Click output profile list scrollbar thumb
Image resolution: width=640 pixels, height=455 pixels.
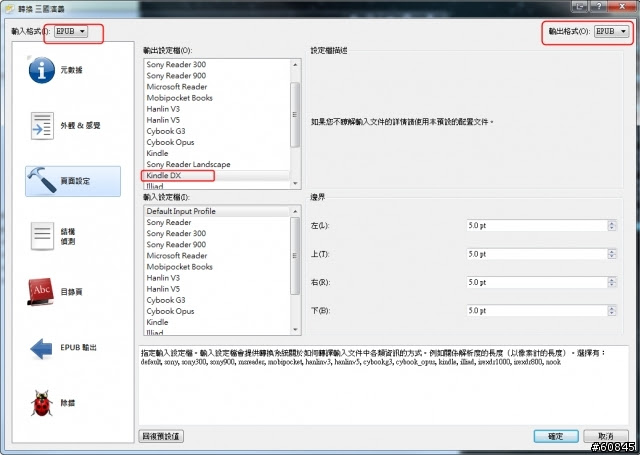(x=295, y=114)
